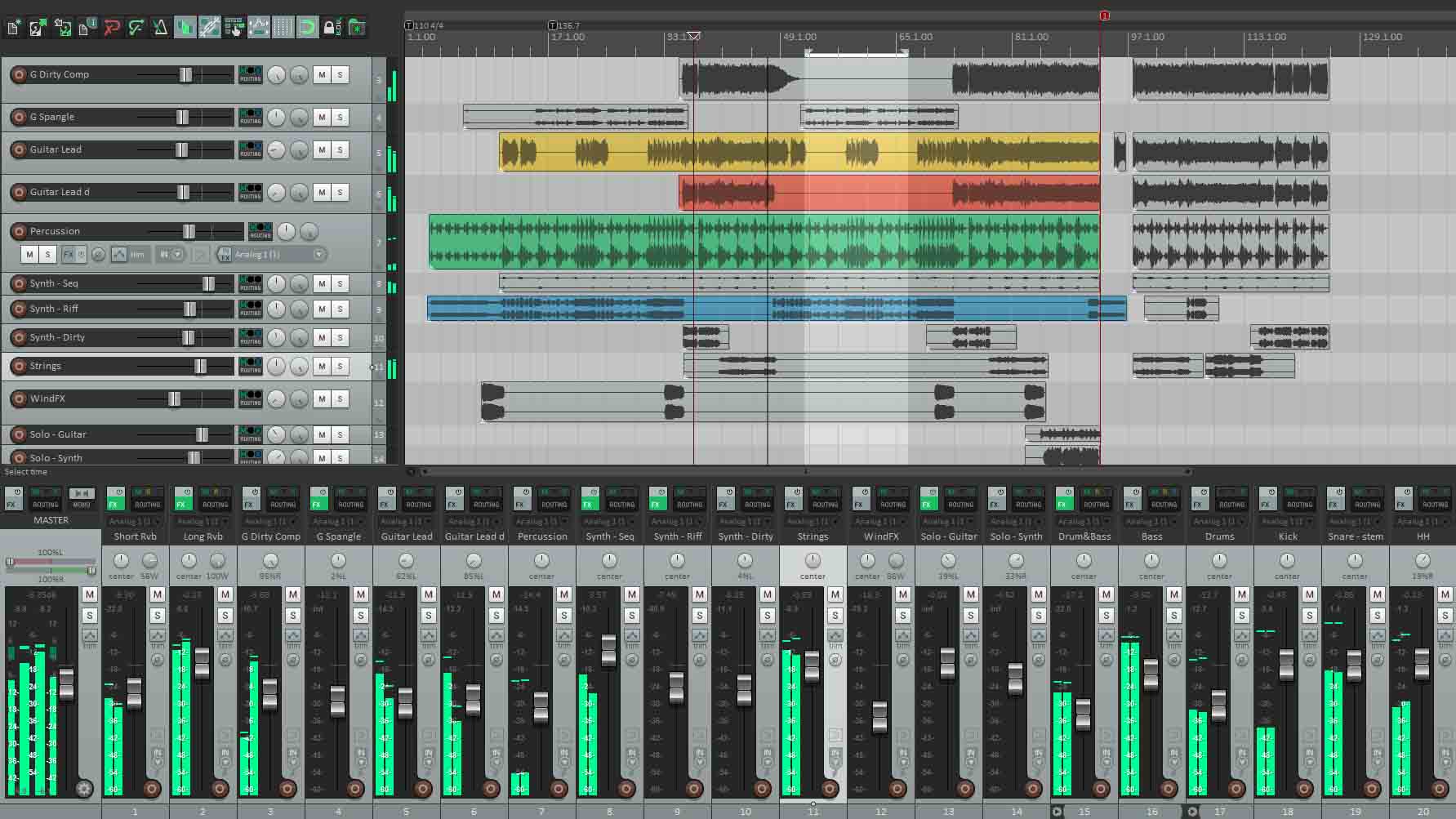The width and height of the screenshot is (1456, 819).
Task: Select the WindFX track name label
Action: [47, 399]
